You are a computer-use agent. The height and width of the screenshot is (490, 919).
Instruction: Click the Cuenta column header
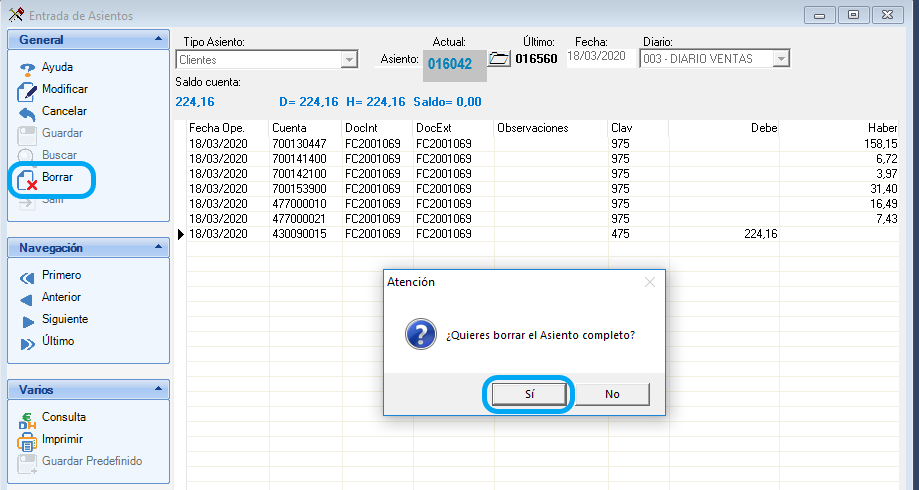305,128
